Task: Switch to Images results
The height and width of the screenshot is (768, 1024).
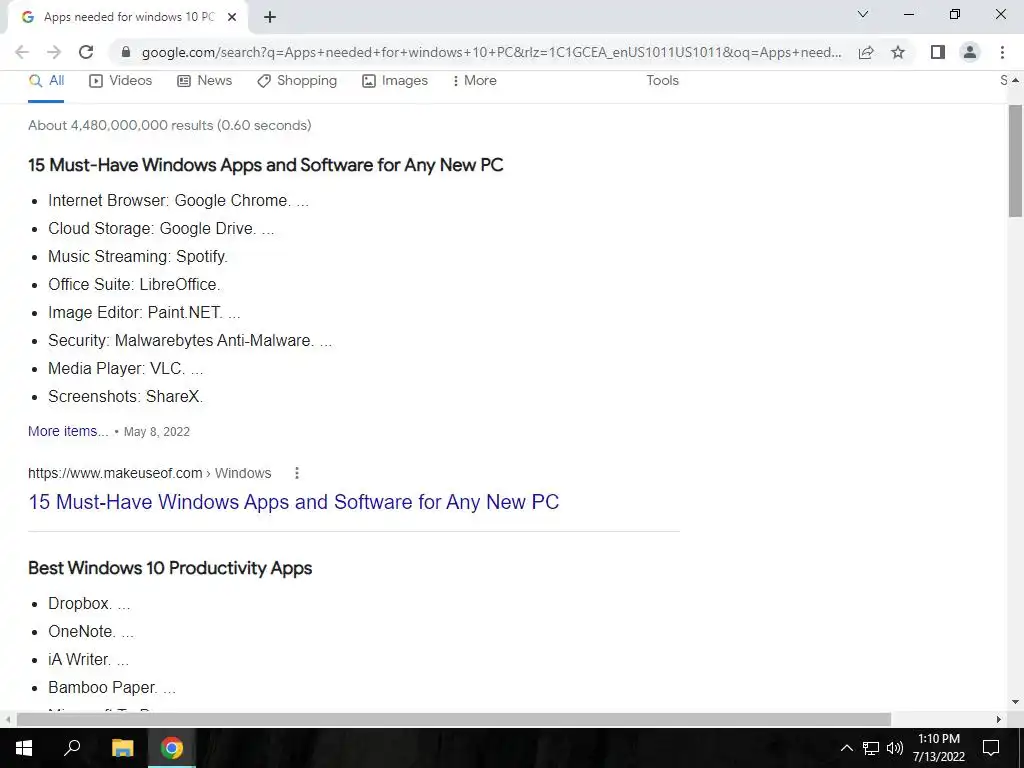Action: pos(395,81)
